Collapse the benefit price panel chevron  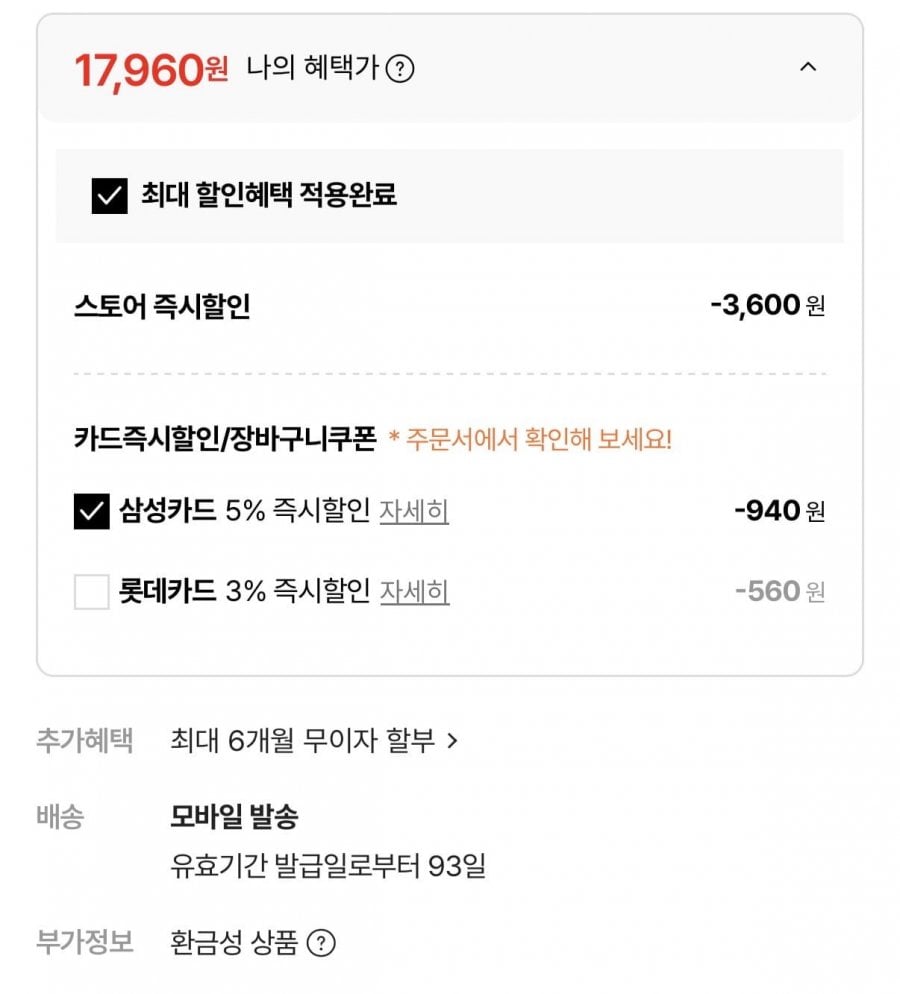click(808, 68)
